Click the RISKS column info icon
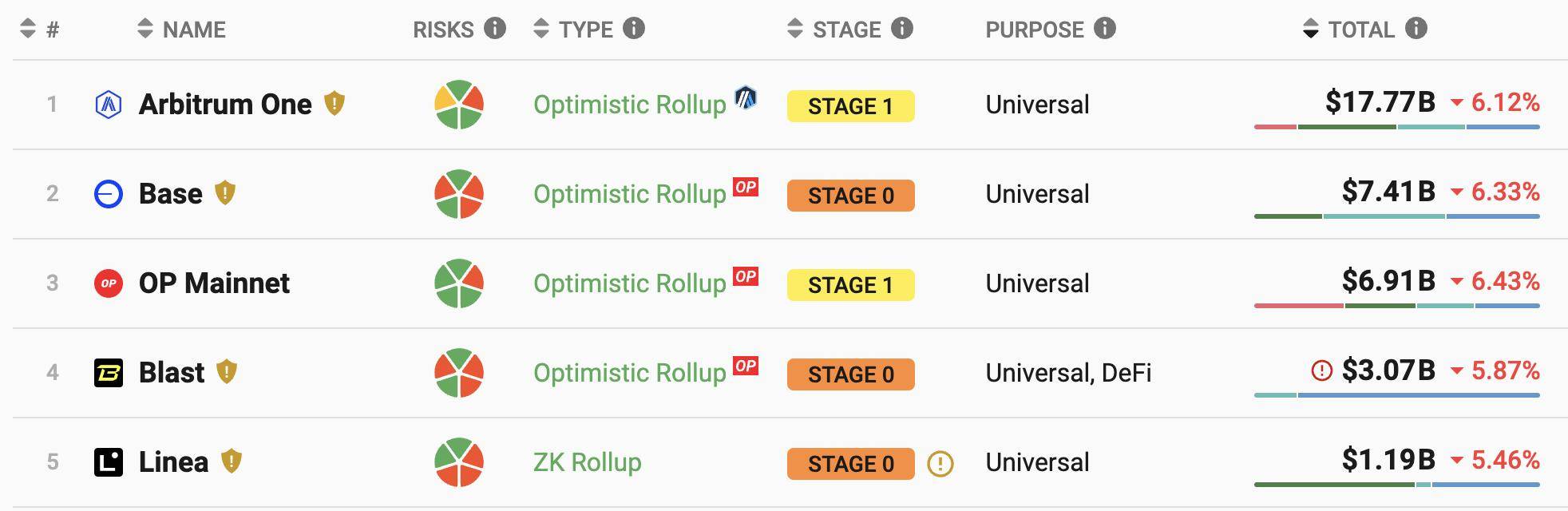1568x511 pixels. pos(495,29)
